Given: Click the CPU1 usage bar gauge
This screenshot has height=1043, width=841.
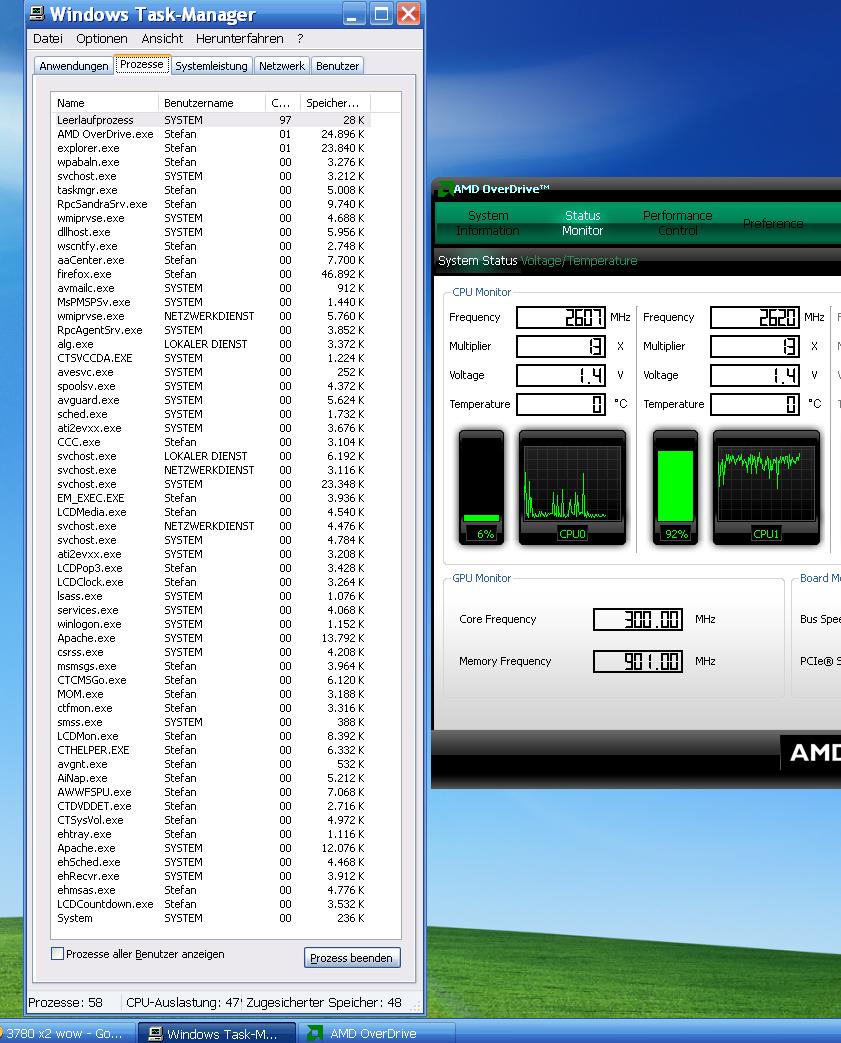Looking at the screenshot, I should click(x=675, y=487).
